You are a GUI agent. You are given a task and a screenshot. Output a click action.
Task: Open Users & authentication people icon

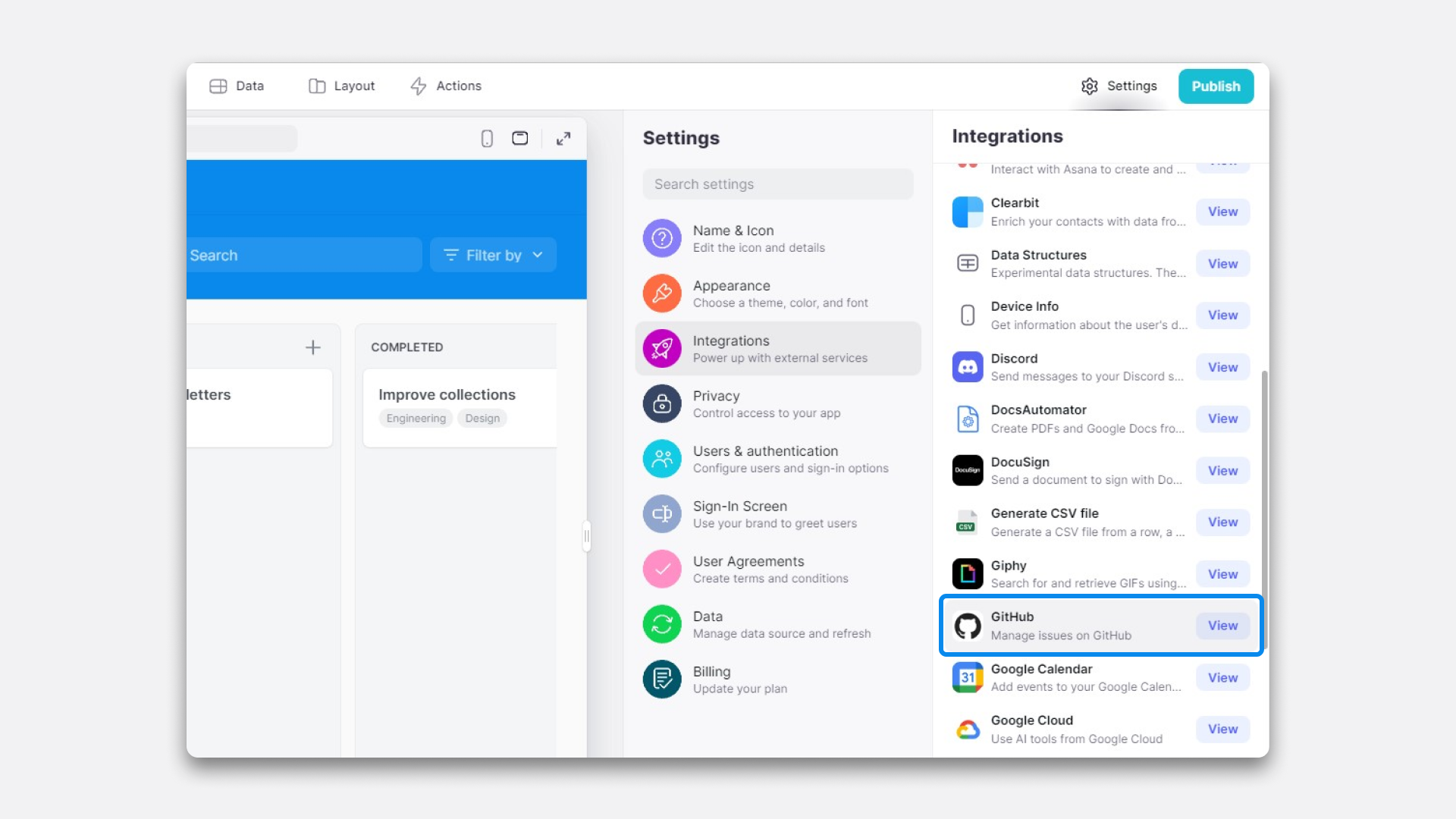pyautogui.click(x=661, y=459)
